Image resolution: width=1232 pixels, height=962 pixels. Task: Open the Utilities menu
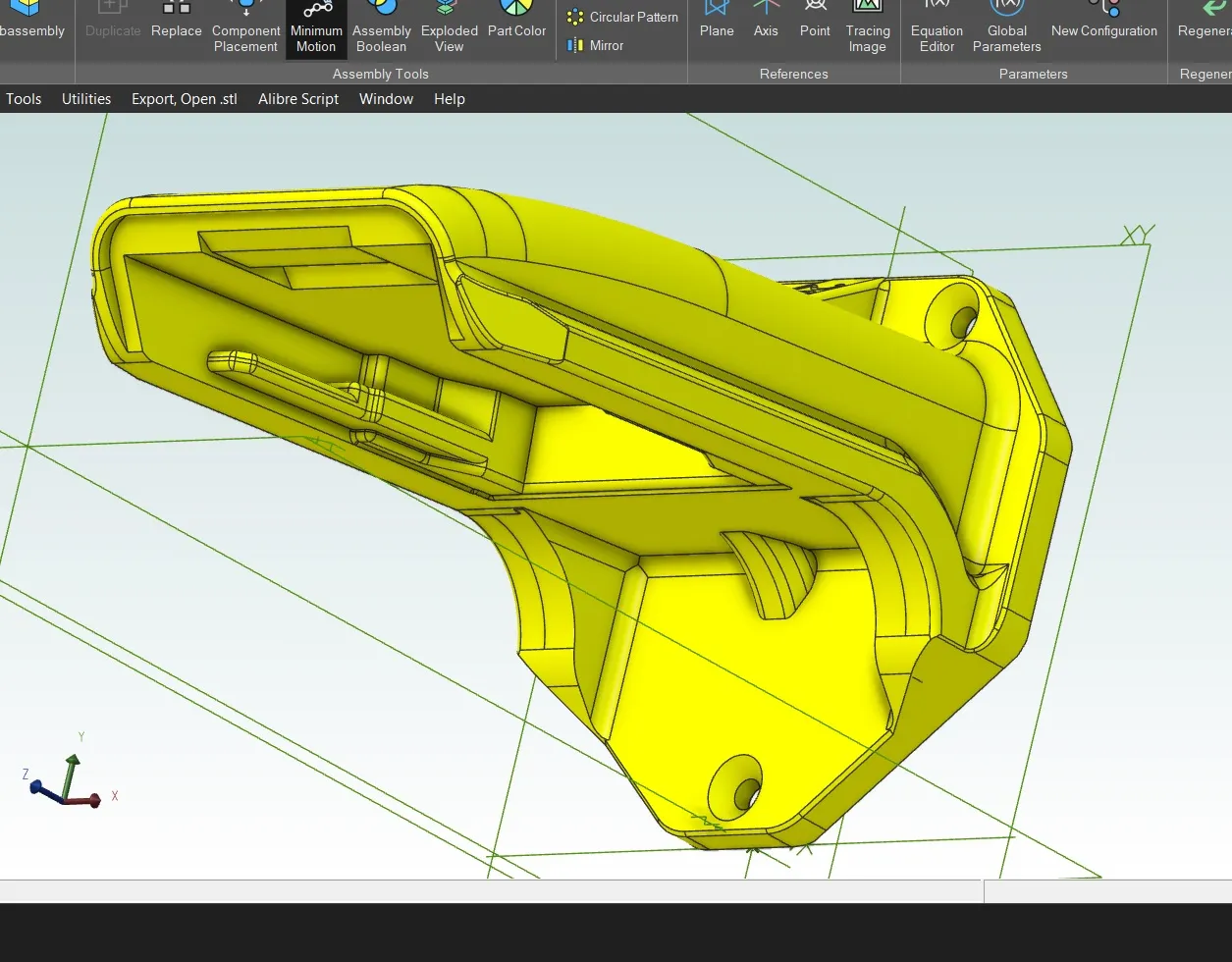(86, 98)
